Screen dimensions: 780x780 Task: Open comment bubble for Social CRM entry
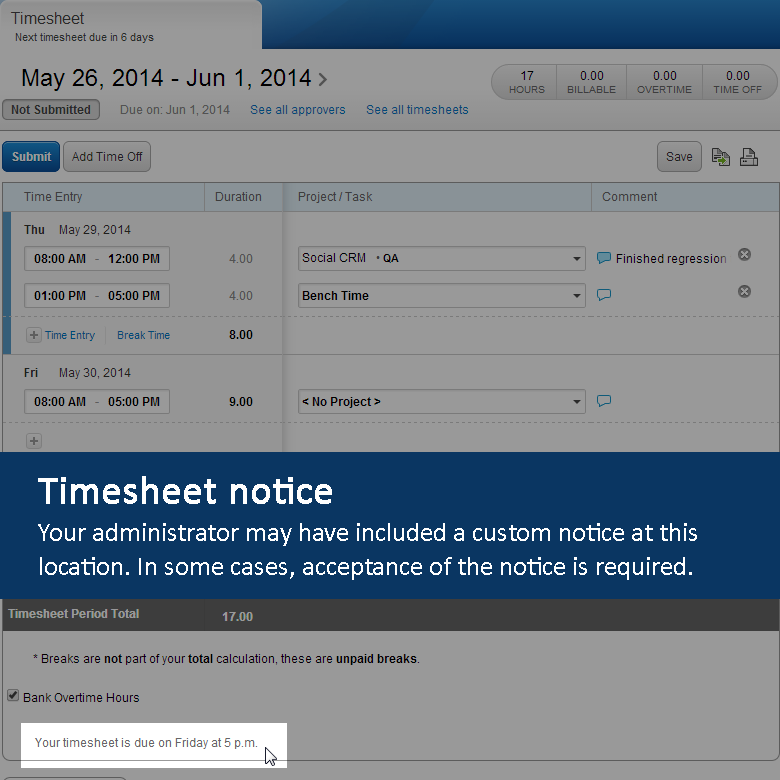click(603, 258)
